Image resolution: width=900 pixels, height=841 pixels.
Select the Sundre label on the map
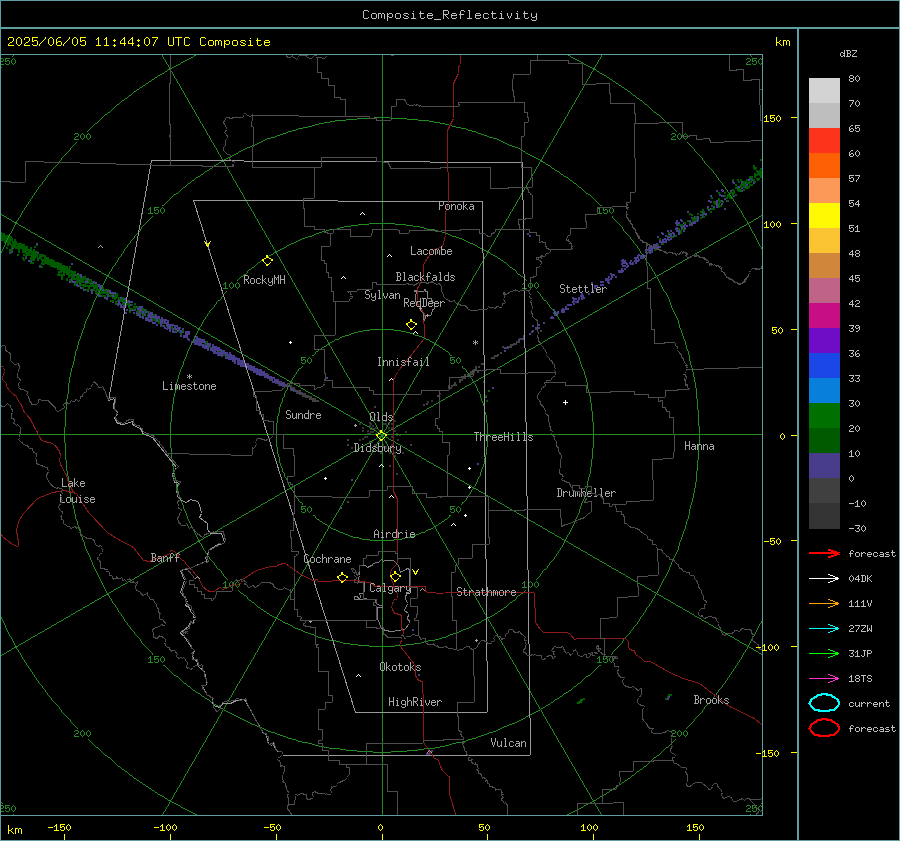coord(303,415)
